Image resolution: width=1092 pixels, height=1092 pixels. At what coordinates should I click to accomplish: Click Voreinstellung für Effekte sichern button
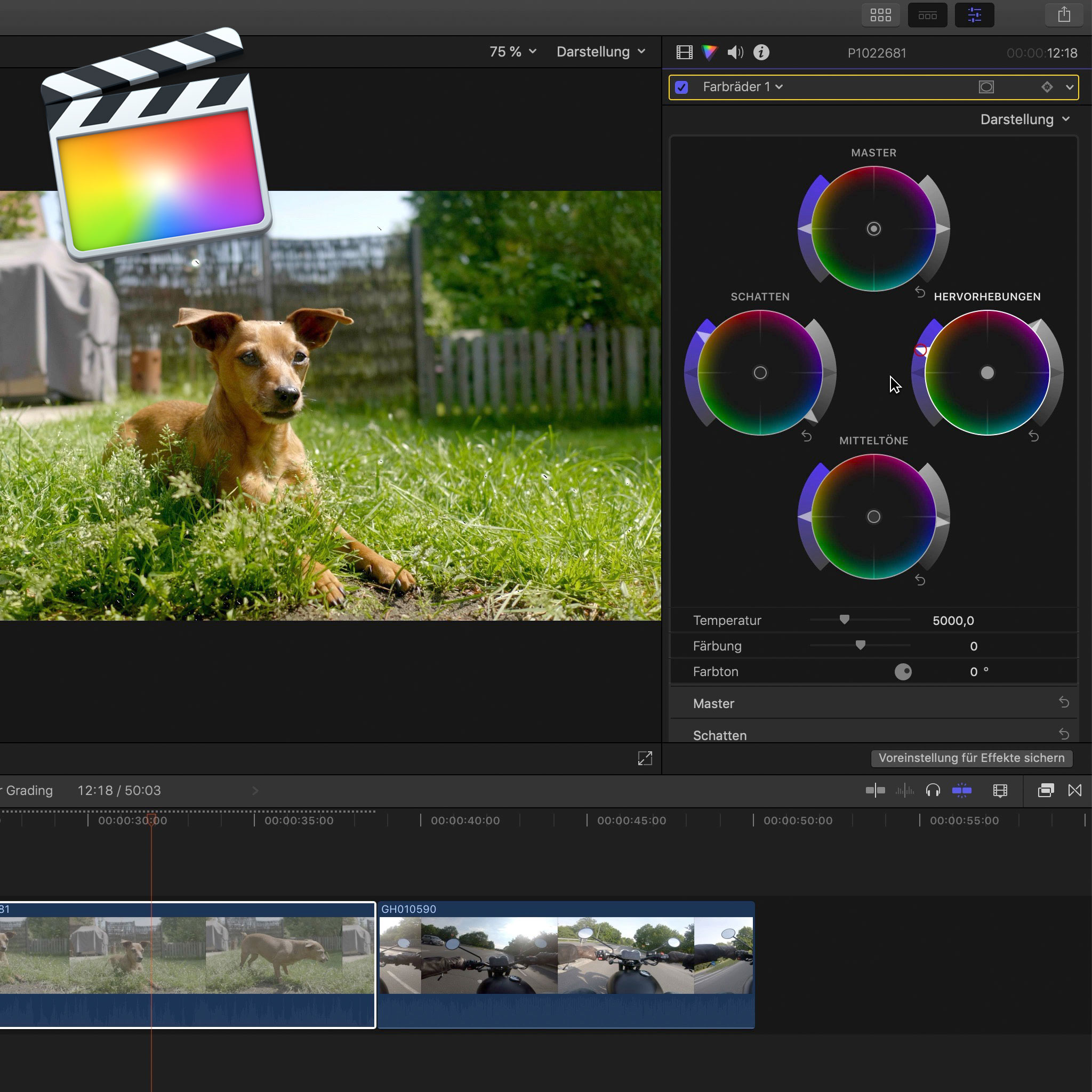tap(971, 758)
